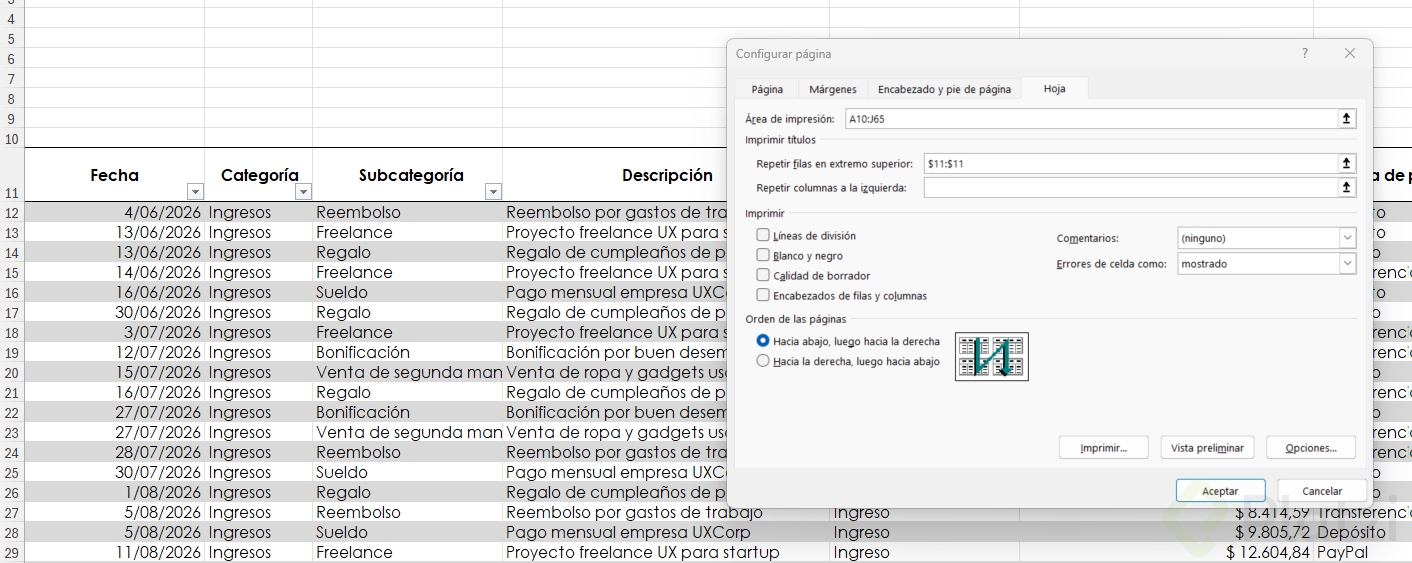This screenshot has height=563, width=1412.
Task: Click date cell 11/08/2026
Action: pos(115,552)
